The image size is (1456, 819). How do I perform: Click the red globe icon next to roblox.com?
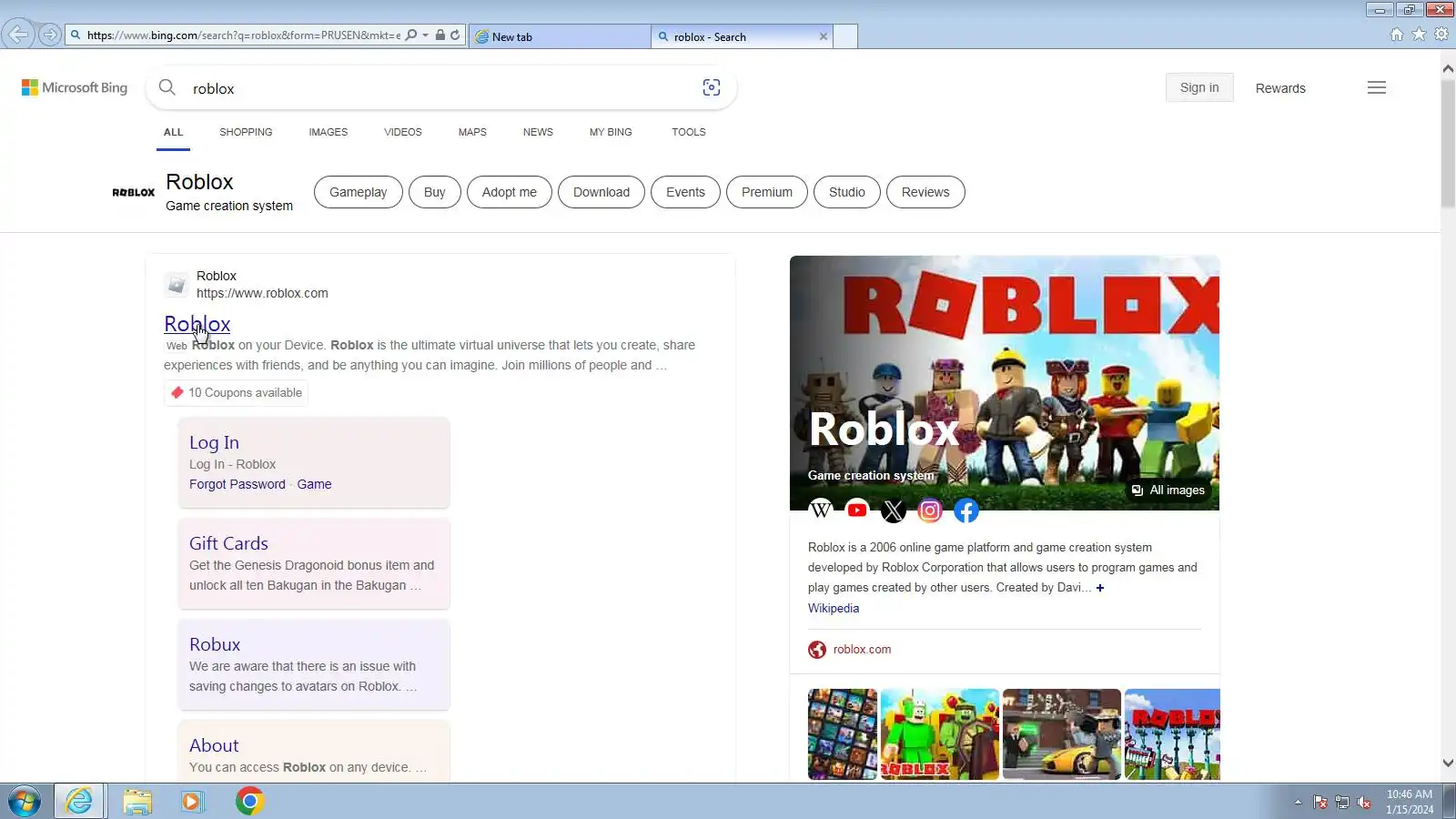[817, 650]
